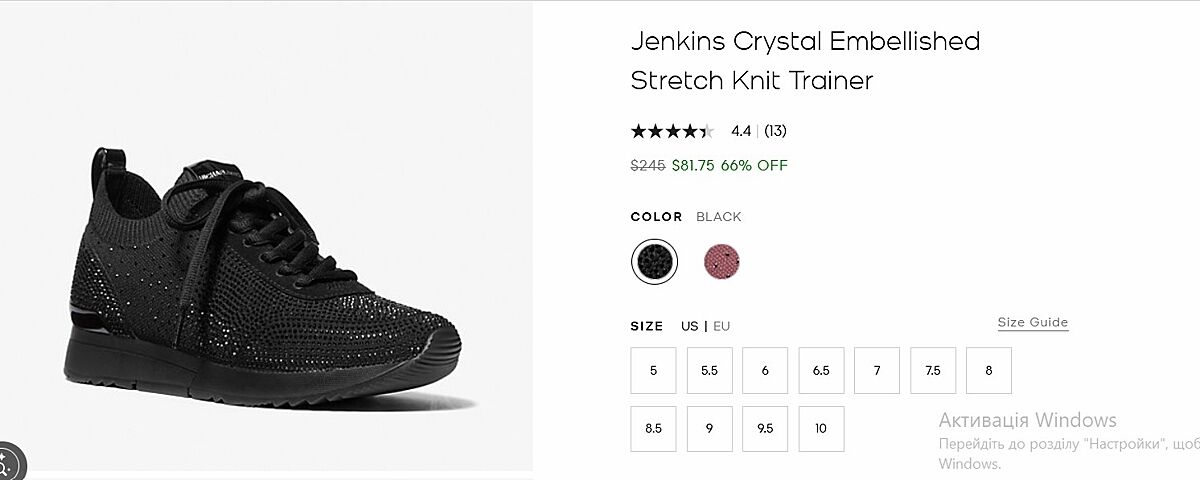Choose shoe size 9
The width and height of the screenshot is (1200, 480).
pyautogui.click(x=709, y=429)
